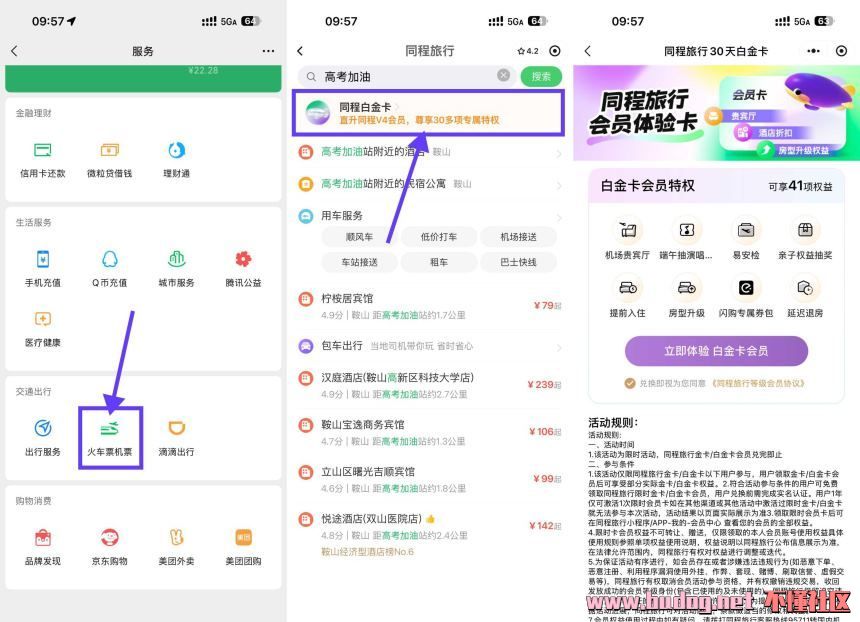
Task: Open 柠桉居宾馆 hotel result
Action: pos(428,306)
